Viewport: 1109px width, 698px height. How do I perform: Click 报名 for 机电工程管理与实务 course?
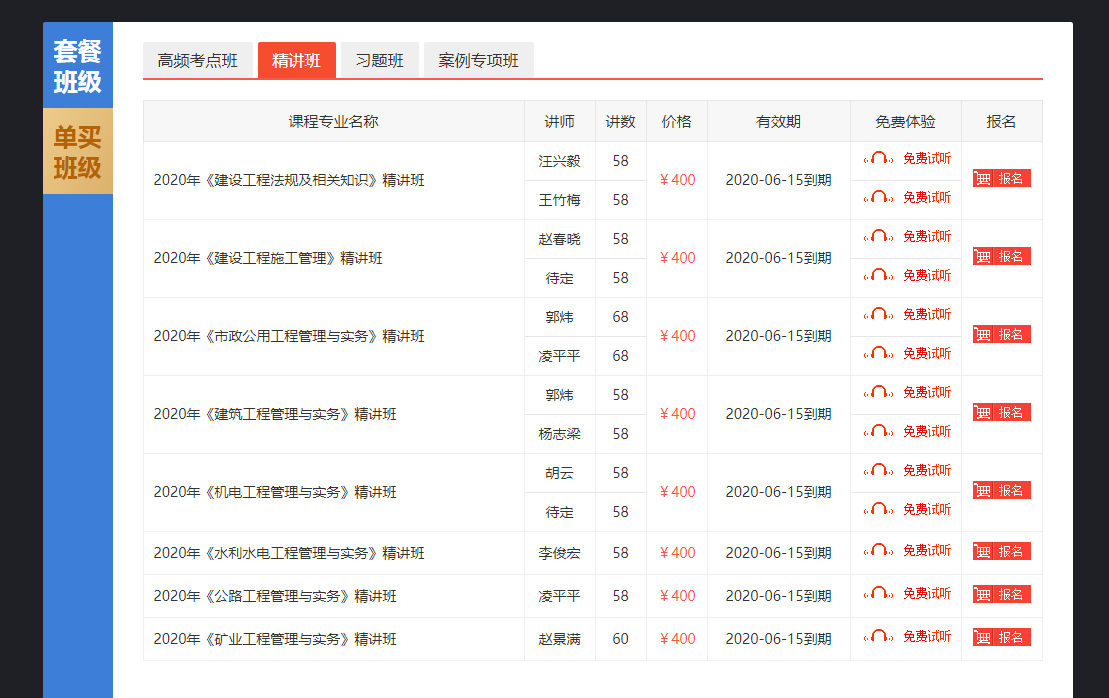point(1001,490)
